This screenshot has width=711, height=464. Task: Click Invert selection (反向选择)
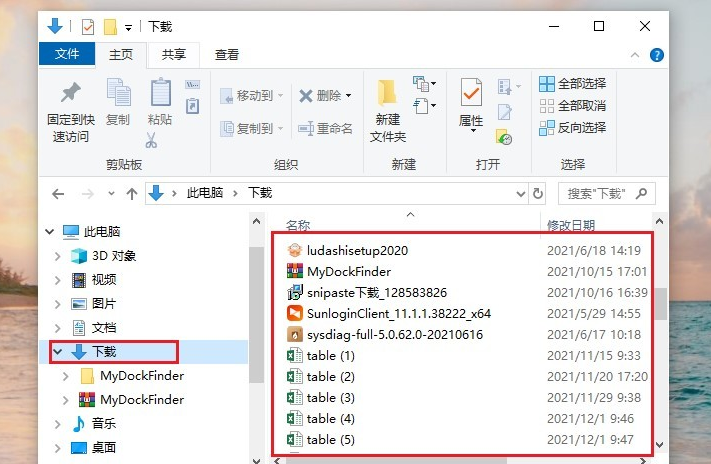point(573,127)
